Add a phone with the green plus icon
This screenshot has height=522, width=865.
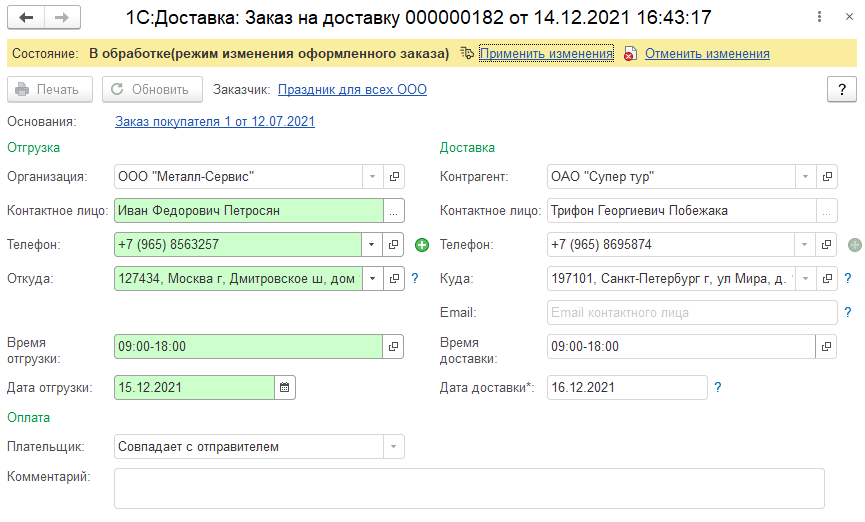(422, 245)
